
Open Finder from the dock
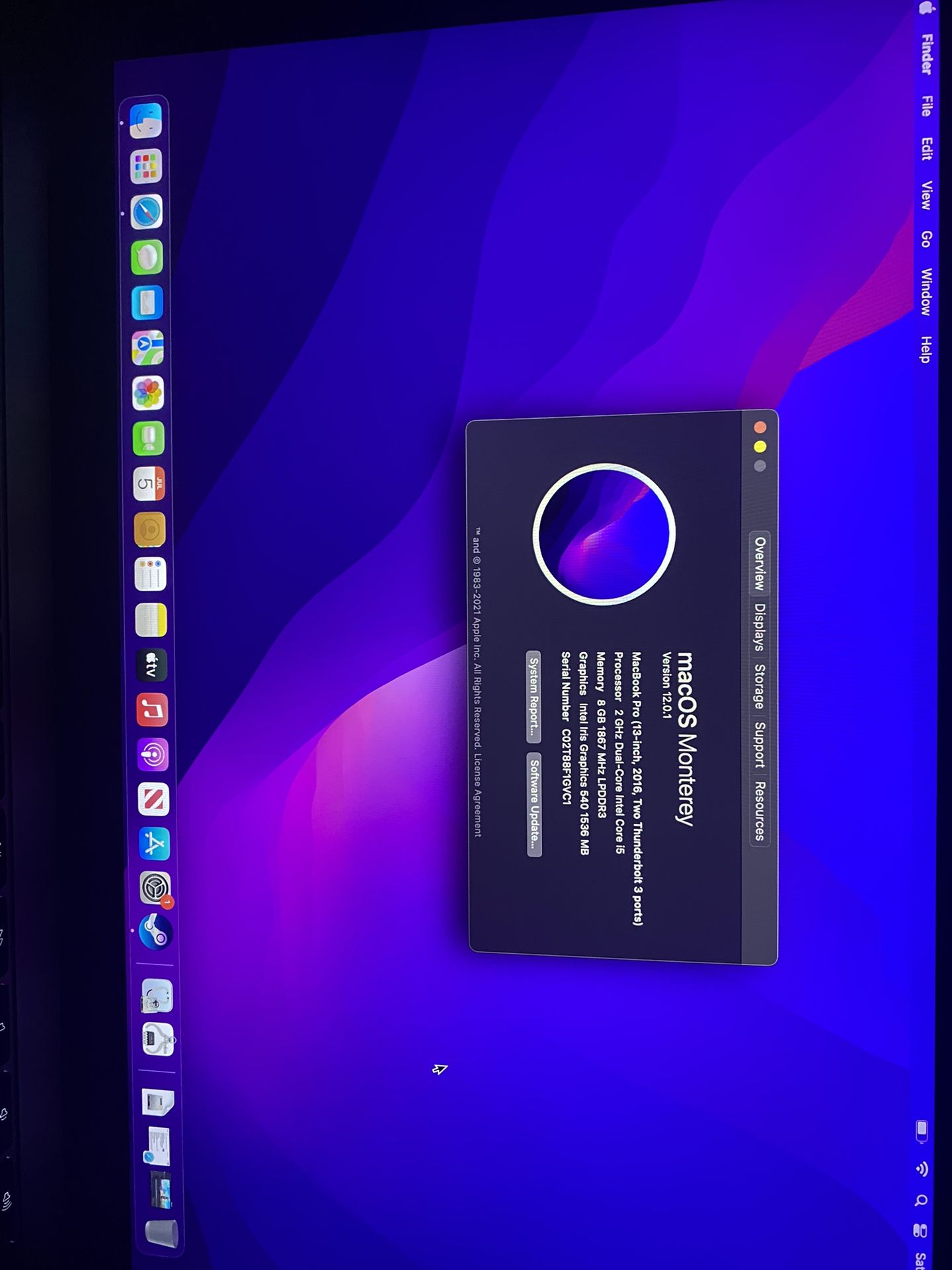(x=145, y=120)
